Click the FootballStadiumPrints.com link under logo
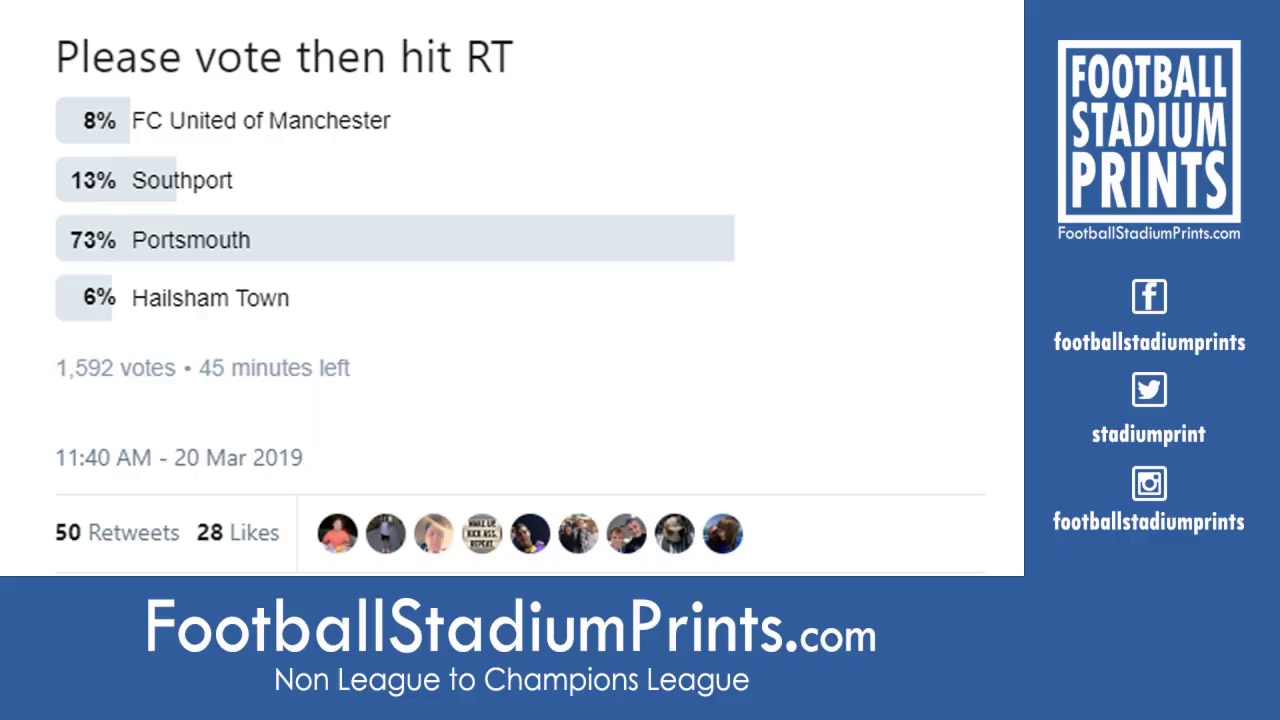Viewport: 1280px width, 720px height. [1149, 233]
